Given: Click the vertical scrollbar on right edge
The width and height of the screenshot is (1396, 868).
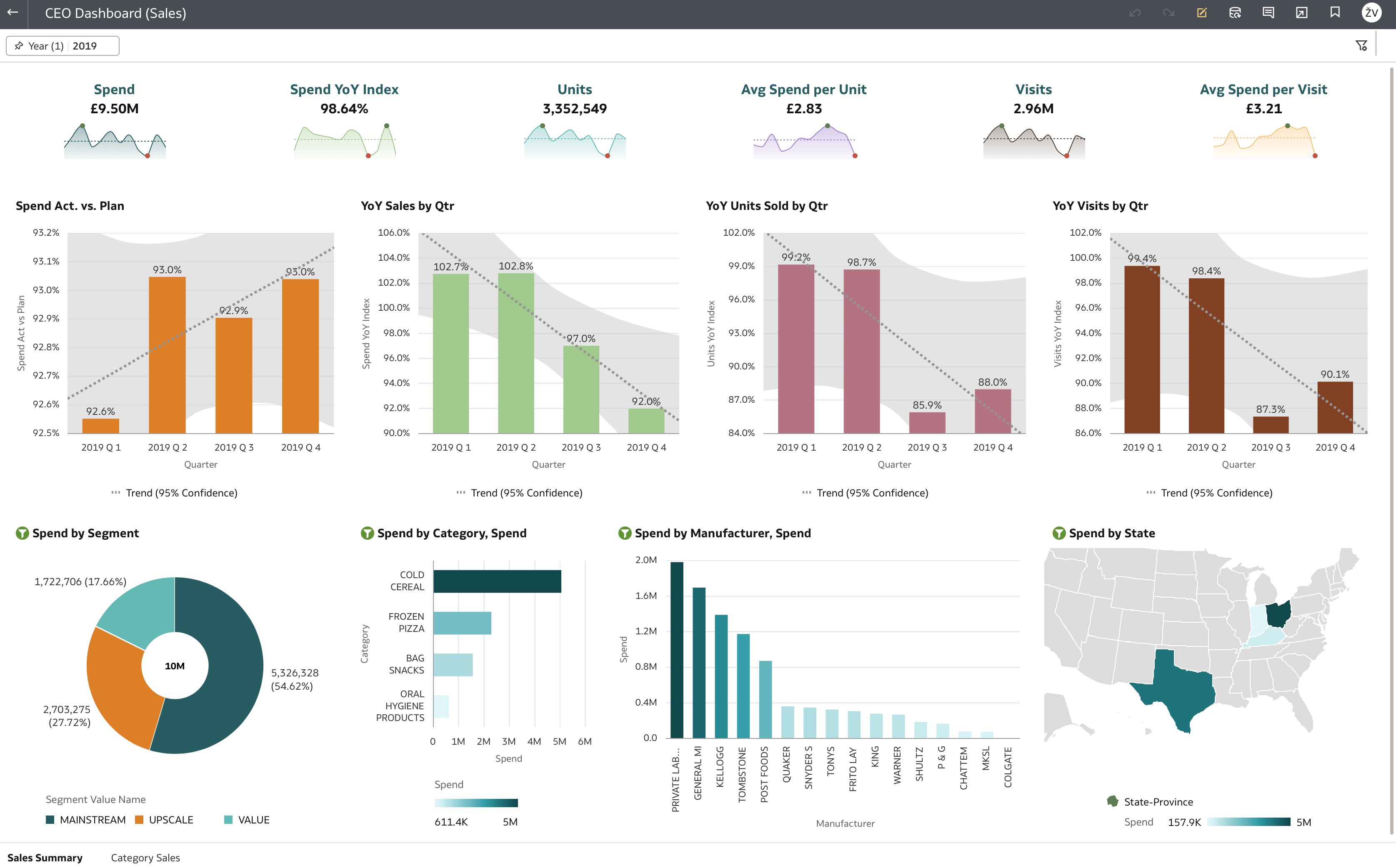Looking at the screenshot, I should pos(1391,451).
